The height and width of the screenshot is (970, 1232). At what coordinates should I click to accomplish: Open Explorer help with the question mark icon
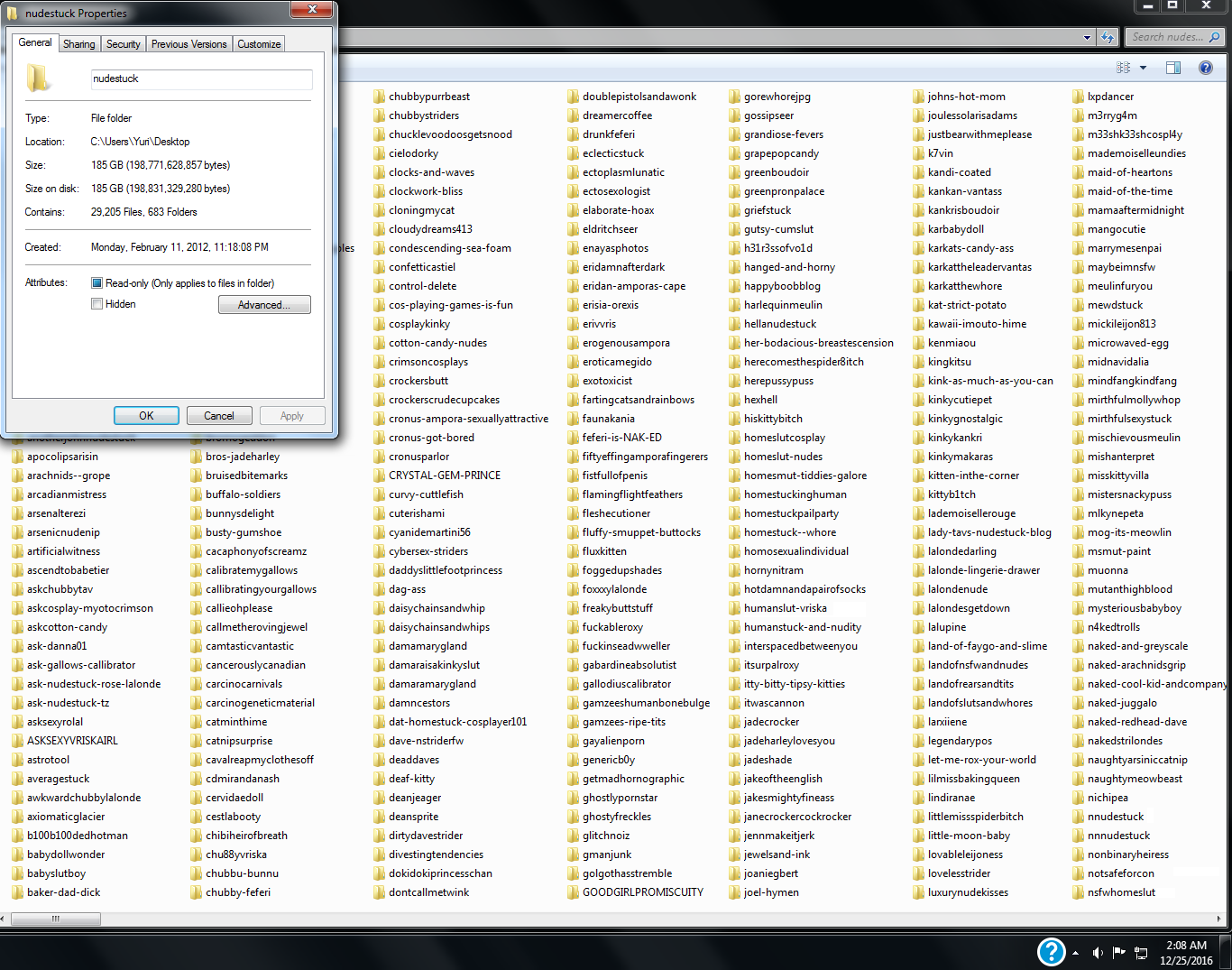tap(1206, 68)
